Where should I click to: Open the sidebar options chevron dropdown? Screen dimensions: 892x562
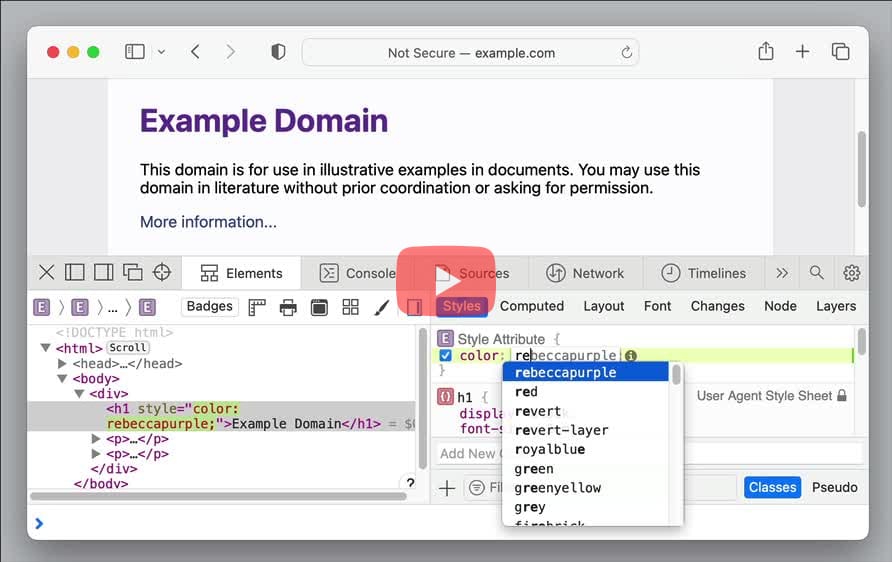[x=162, y=52]
